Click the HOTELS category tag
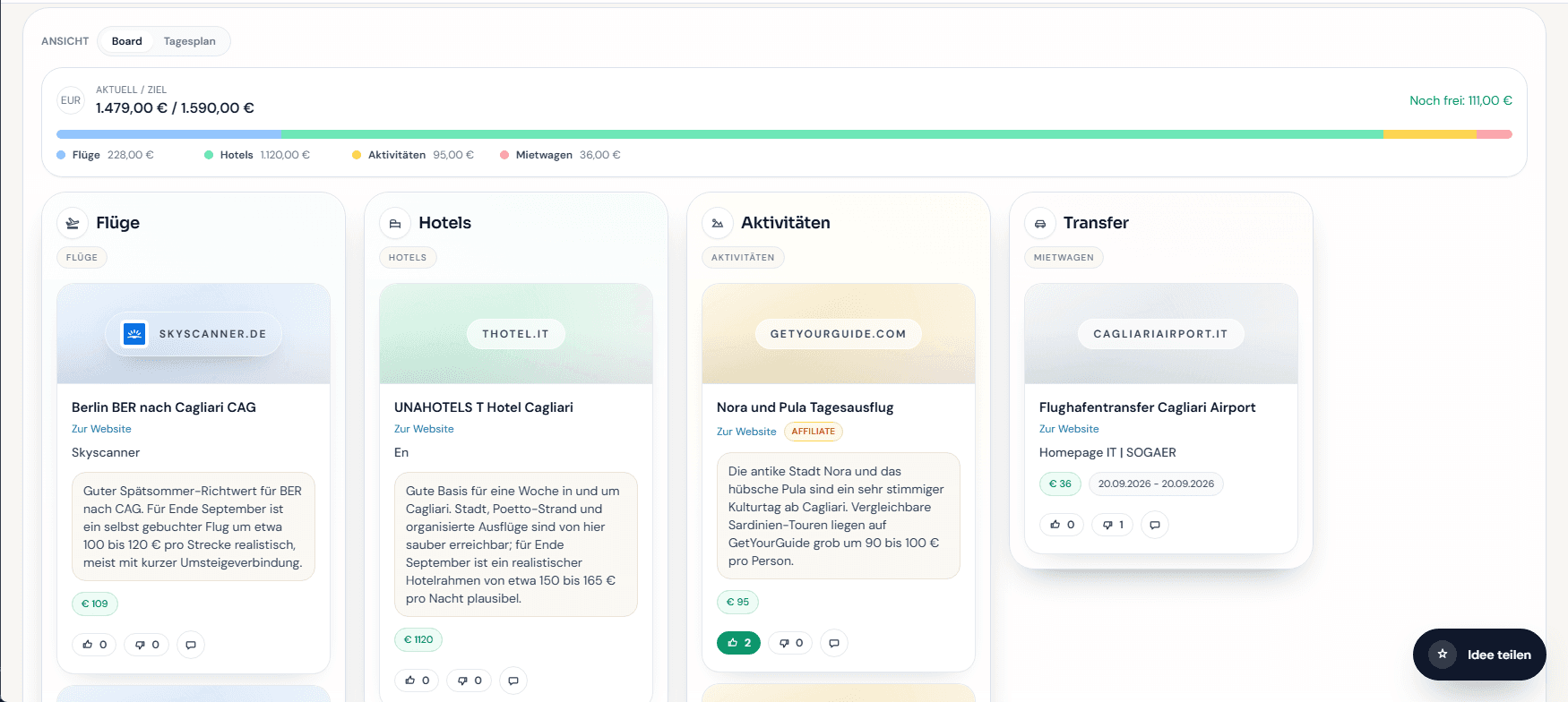 click(x=408, y=258)
